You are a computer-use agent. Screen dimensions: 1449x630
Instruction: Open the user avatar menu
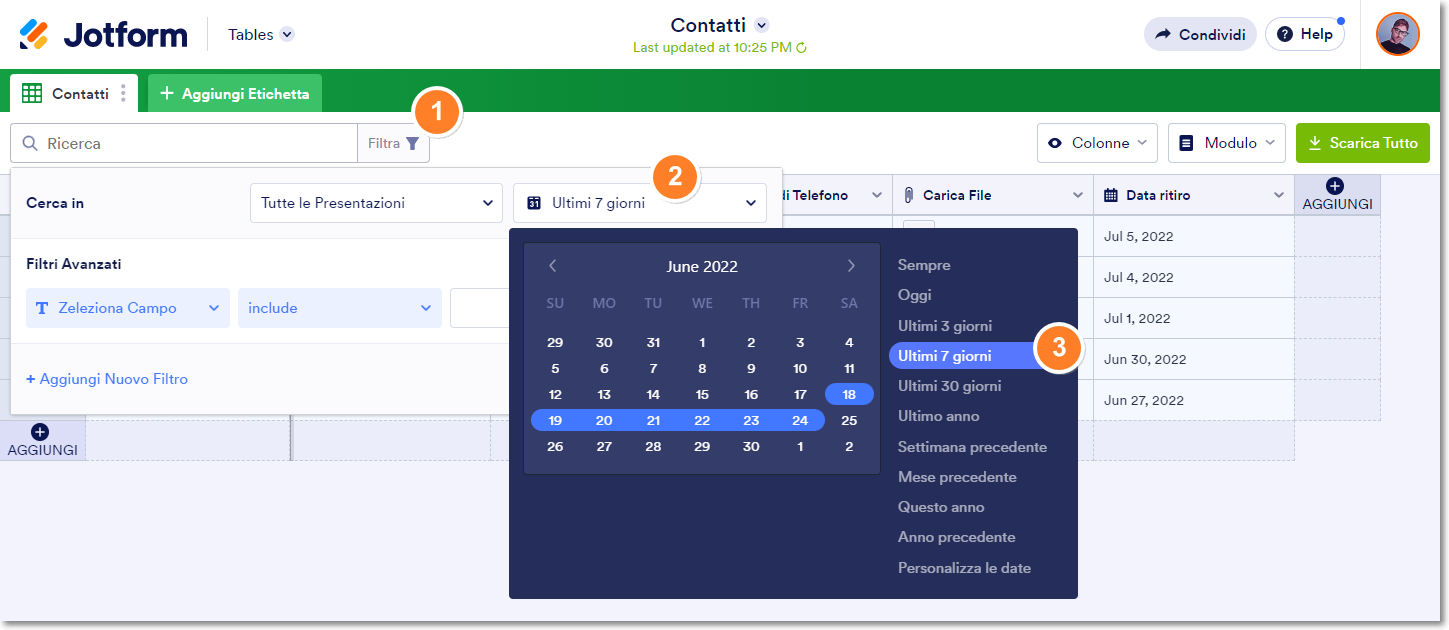tap(1397, 34)
